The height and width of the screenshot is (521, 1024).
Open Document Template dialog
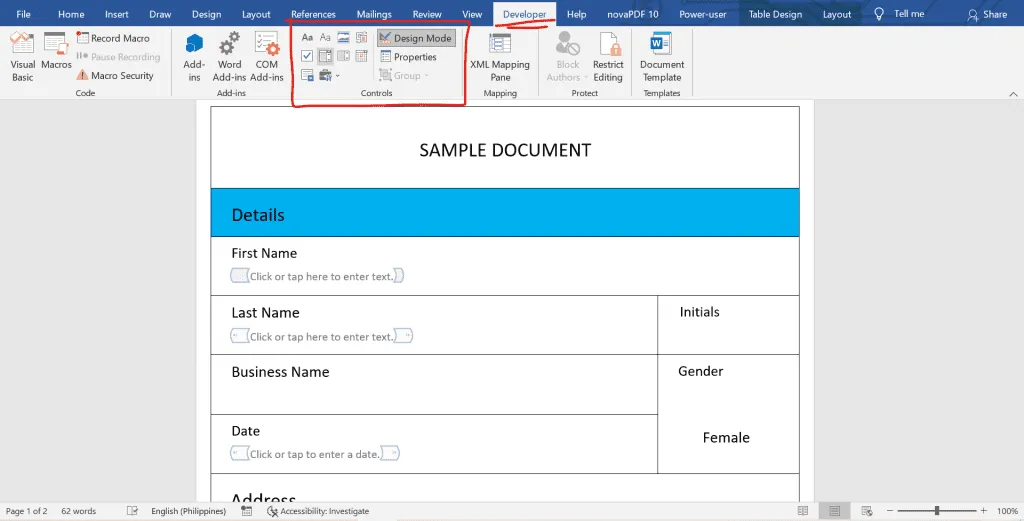click(662, 57)
